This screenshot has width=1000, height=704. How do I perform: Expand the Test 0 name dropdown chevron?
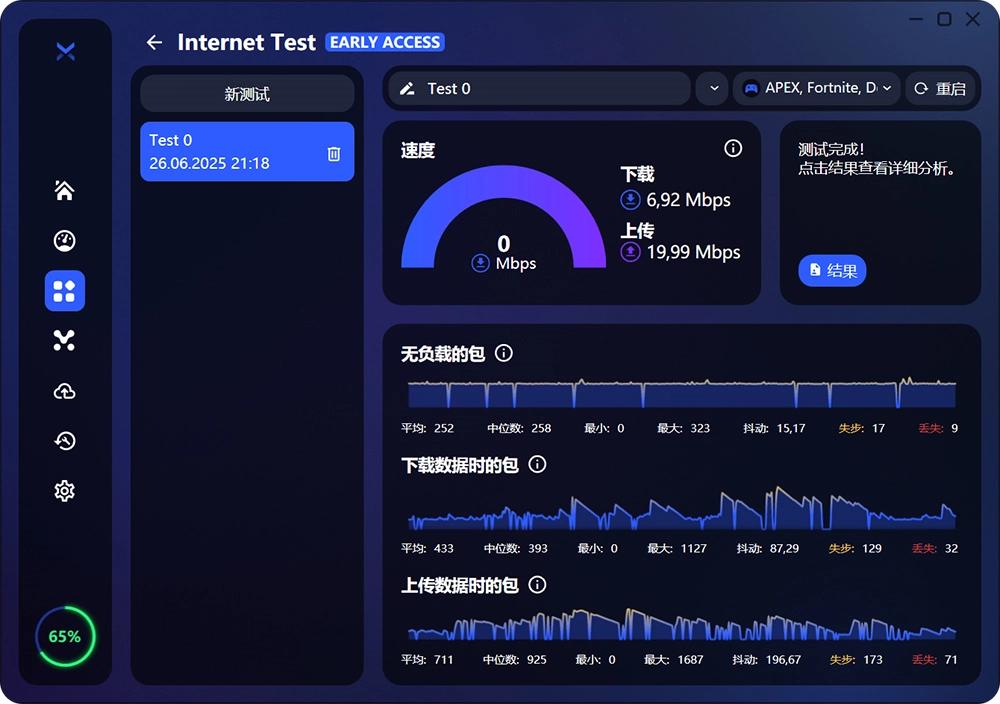click(x=714, y=89)
